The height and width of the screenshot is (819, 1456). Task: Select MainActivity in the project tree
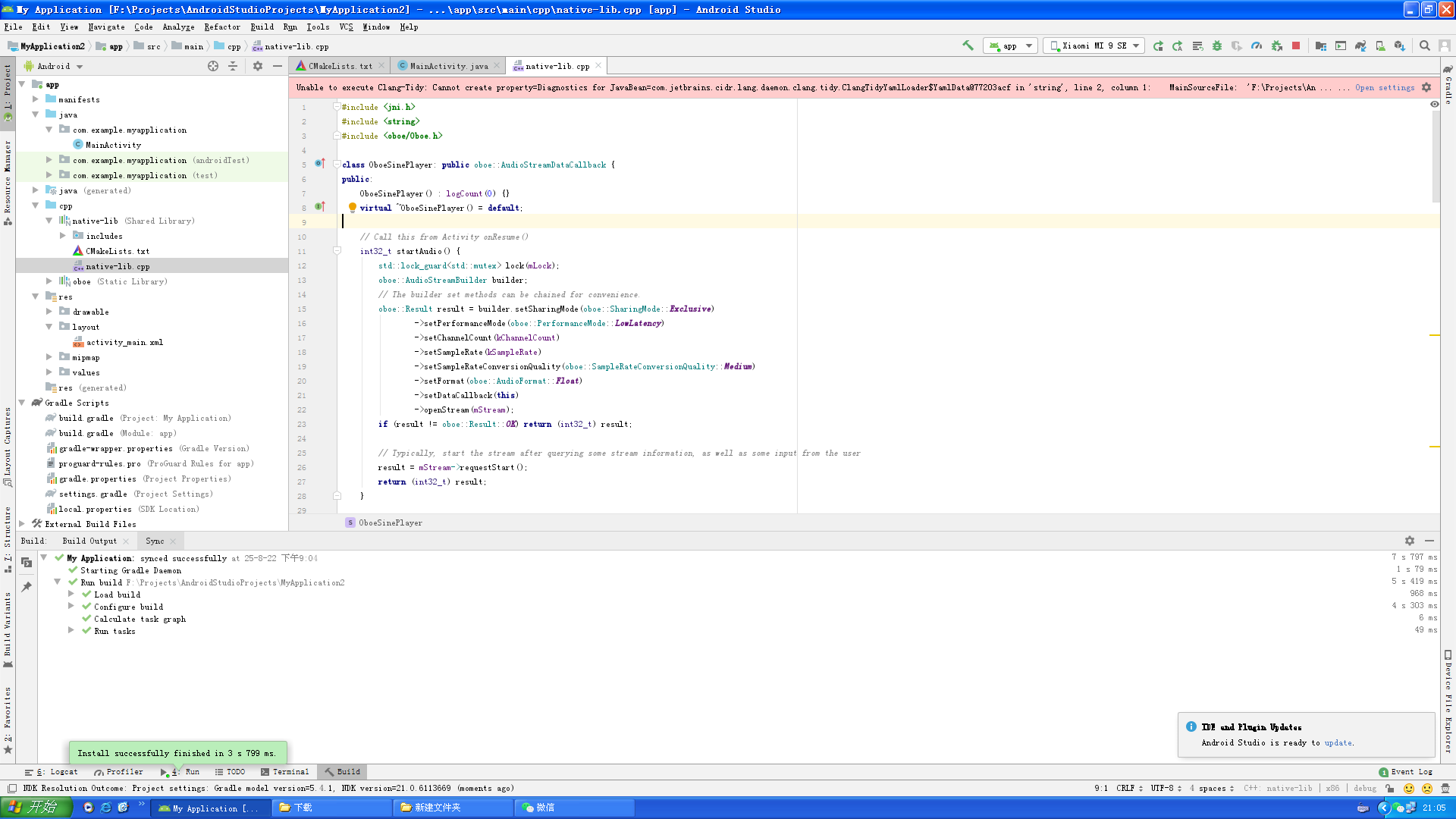point(112,145)
